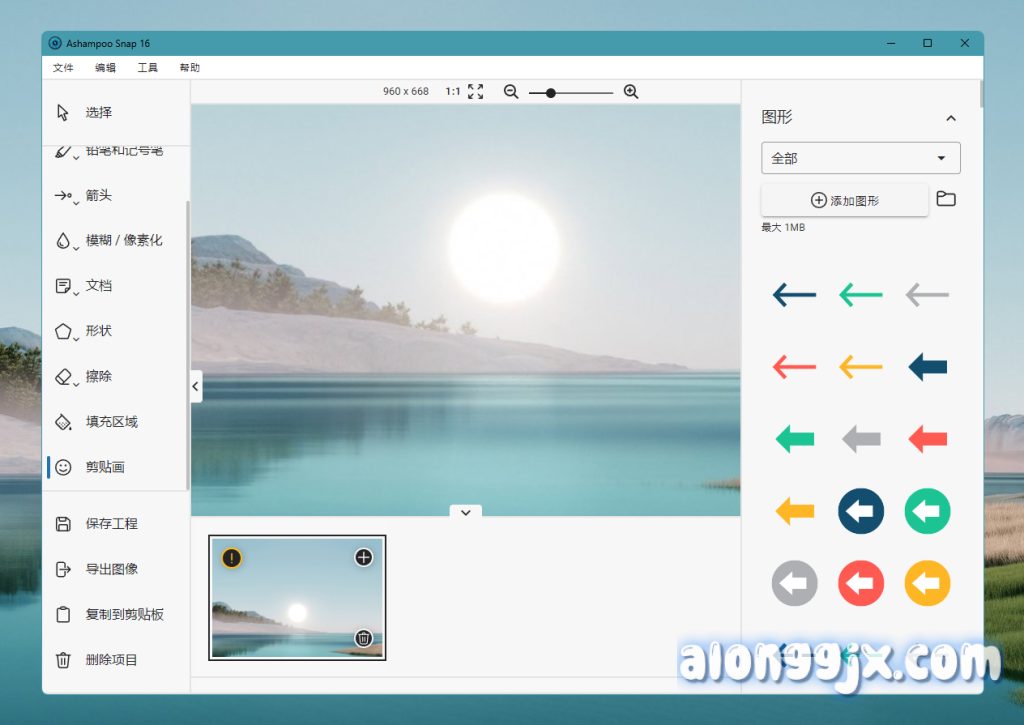Activate the 擦除 eraser tool

(x=98, y=377)
